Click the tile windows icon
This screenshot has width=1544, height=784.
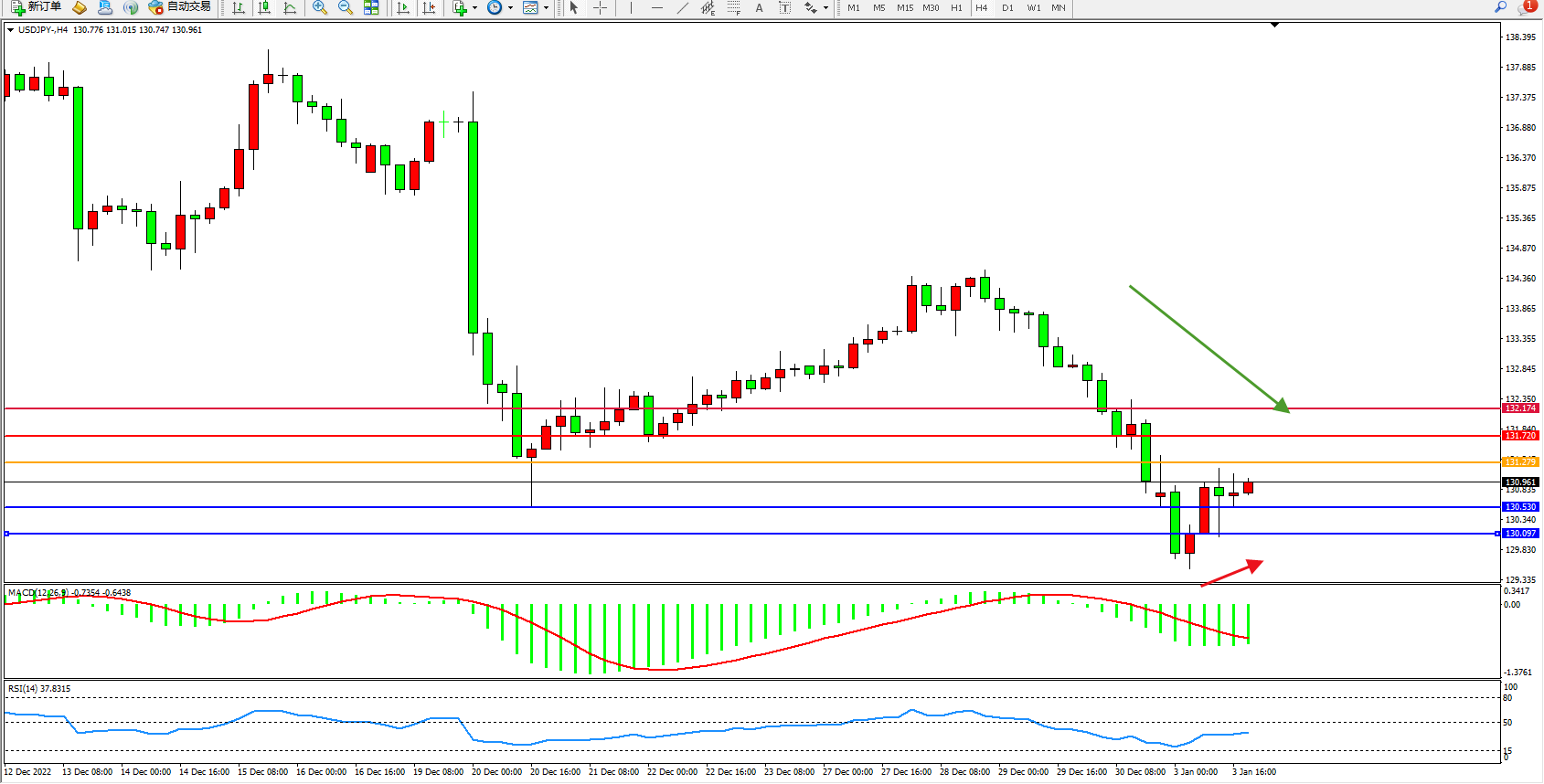pos(371,7)
